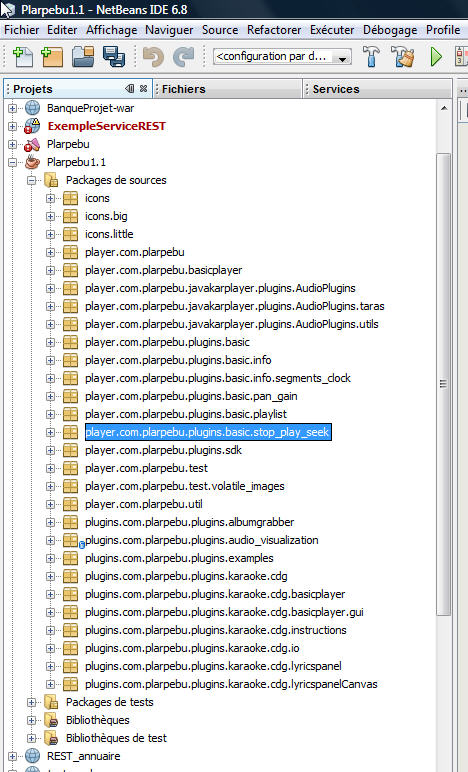The height and width of the screenshot is (772, 468).
Task: Minimize the Projets panel with its icon
Action: point(129,89)
